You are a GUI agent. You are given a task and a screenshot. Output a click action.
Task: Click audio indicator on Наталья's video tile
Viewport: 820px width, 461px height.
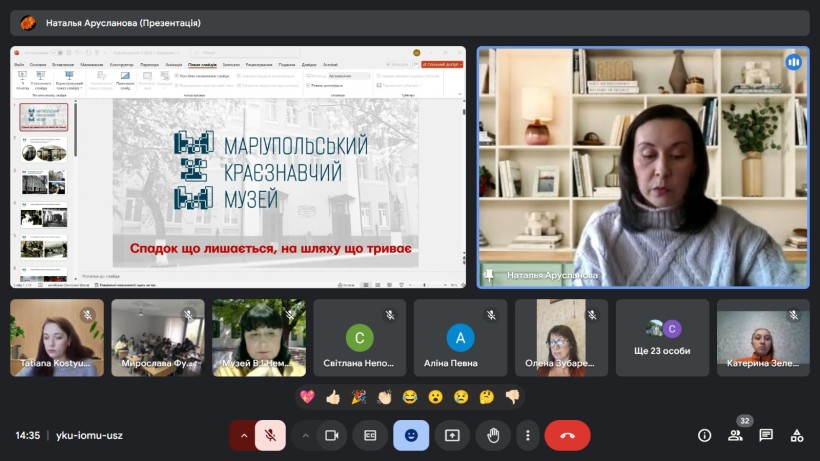pyautogui.click(x=793, y=62)
